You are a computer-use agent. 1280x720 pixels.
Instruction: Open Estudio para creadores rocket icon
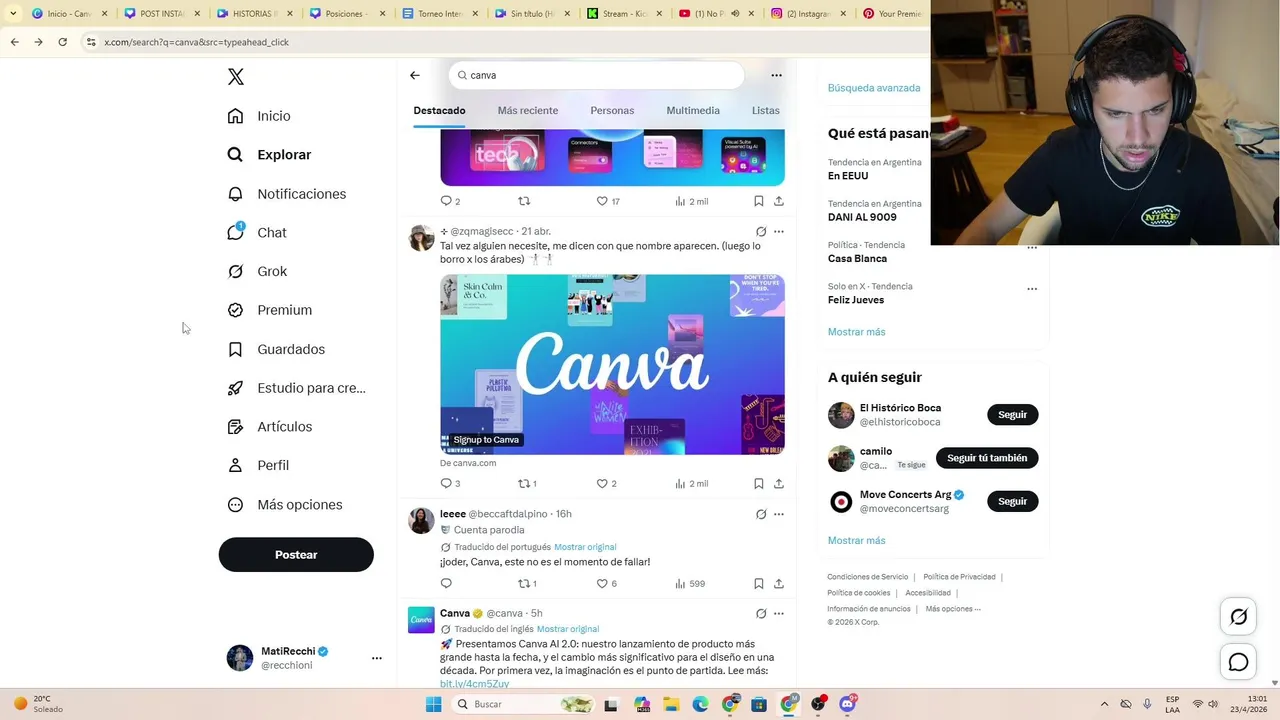235,388
